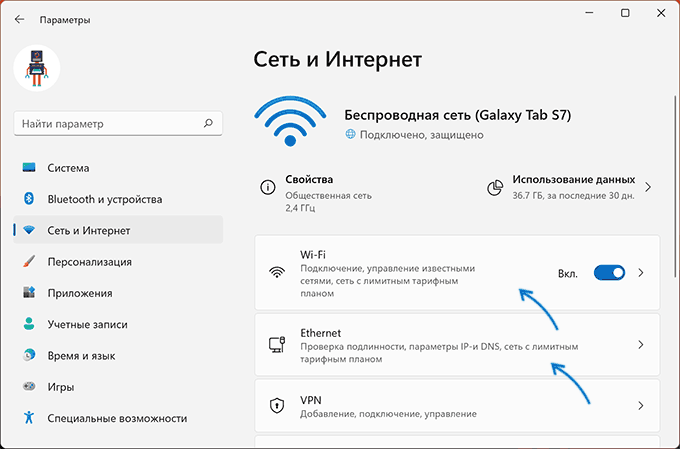Click the Wi-Fi row signal icon
Image resolution: width=680 pixels, height=449 pixels.
277,272
